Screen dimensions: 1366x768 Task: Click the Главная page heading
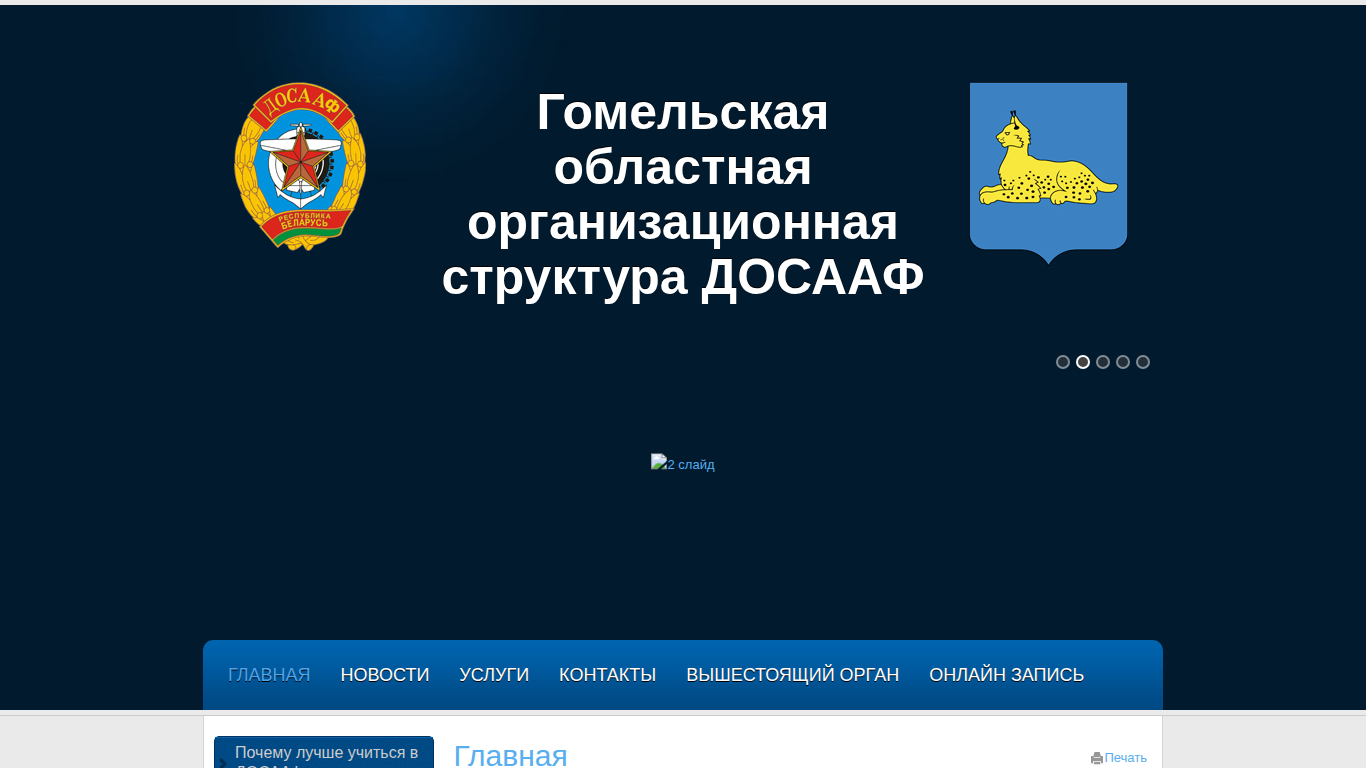(511, 755)
